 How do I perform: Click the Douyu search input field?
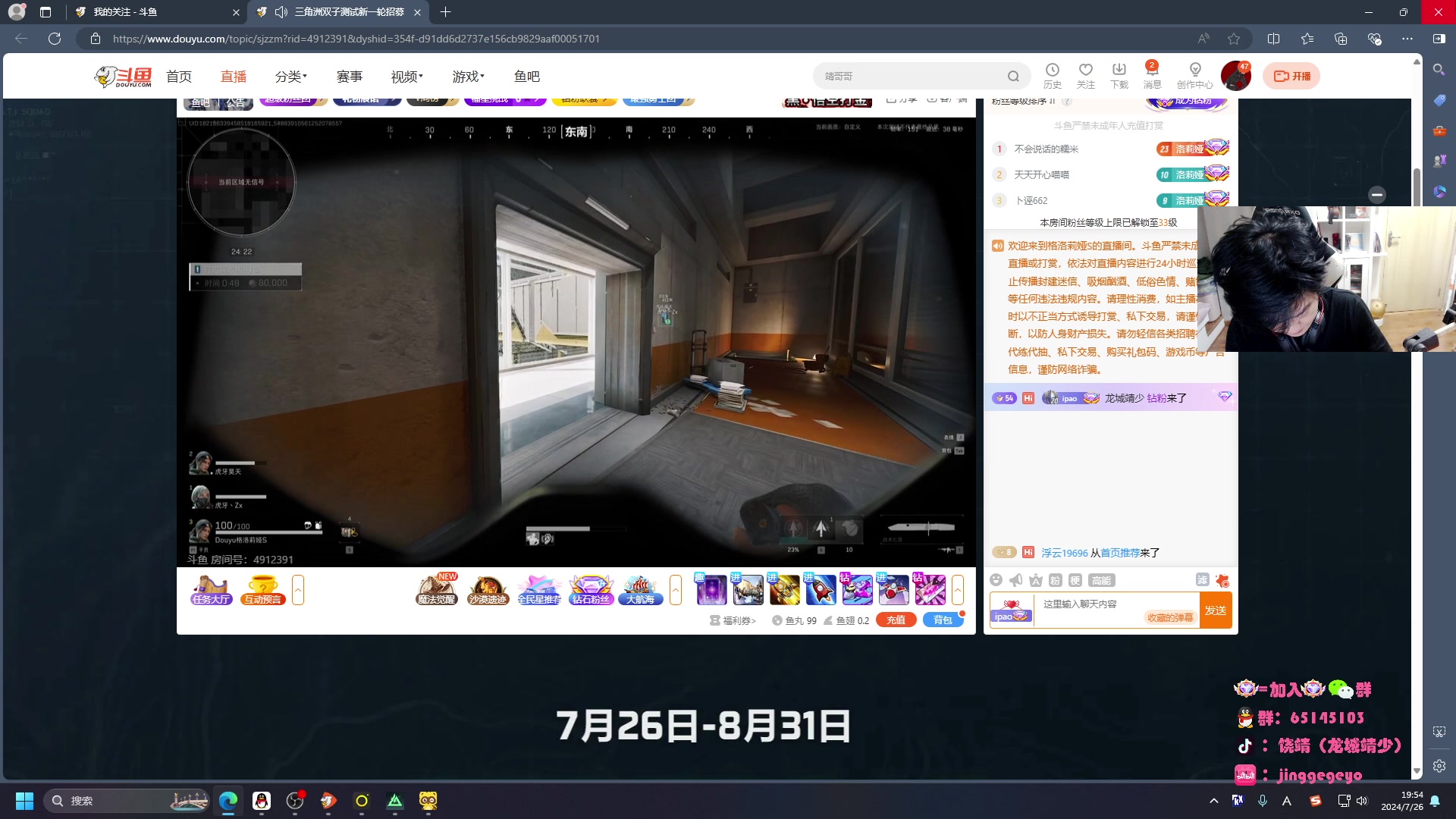tap(910, 76)
